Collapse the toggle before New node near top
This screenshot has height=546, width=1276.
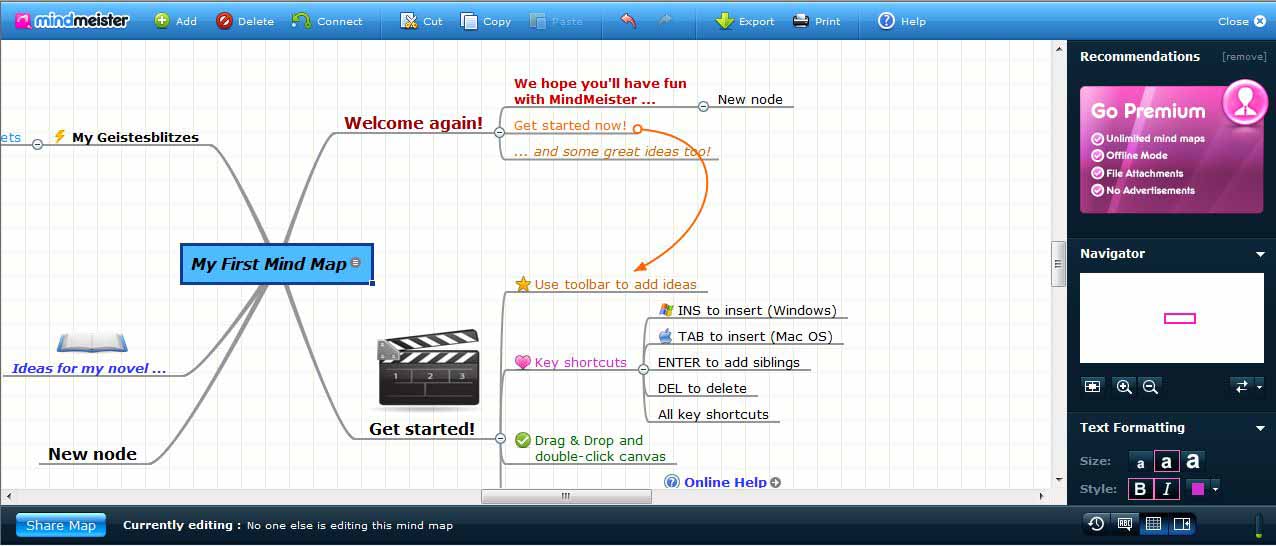(703, 105)
